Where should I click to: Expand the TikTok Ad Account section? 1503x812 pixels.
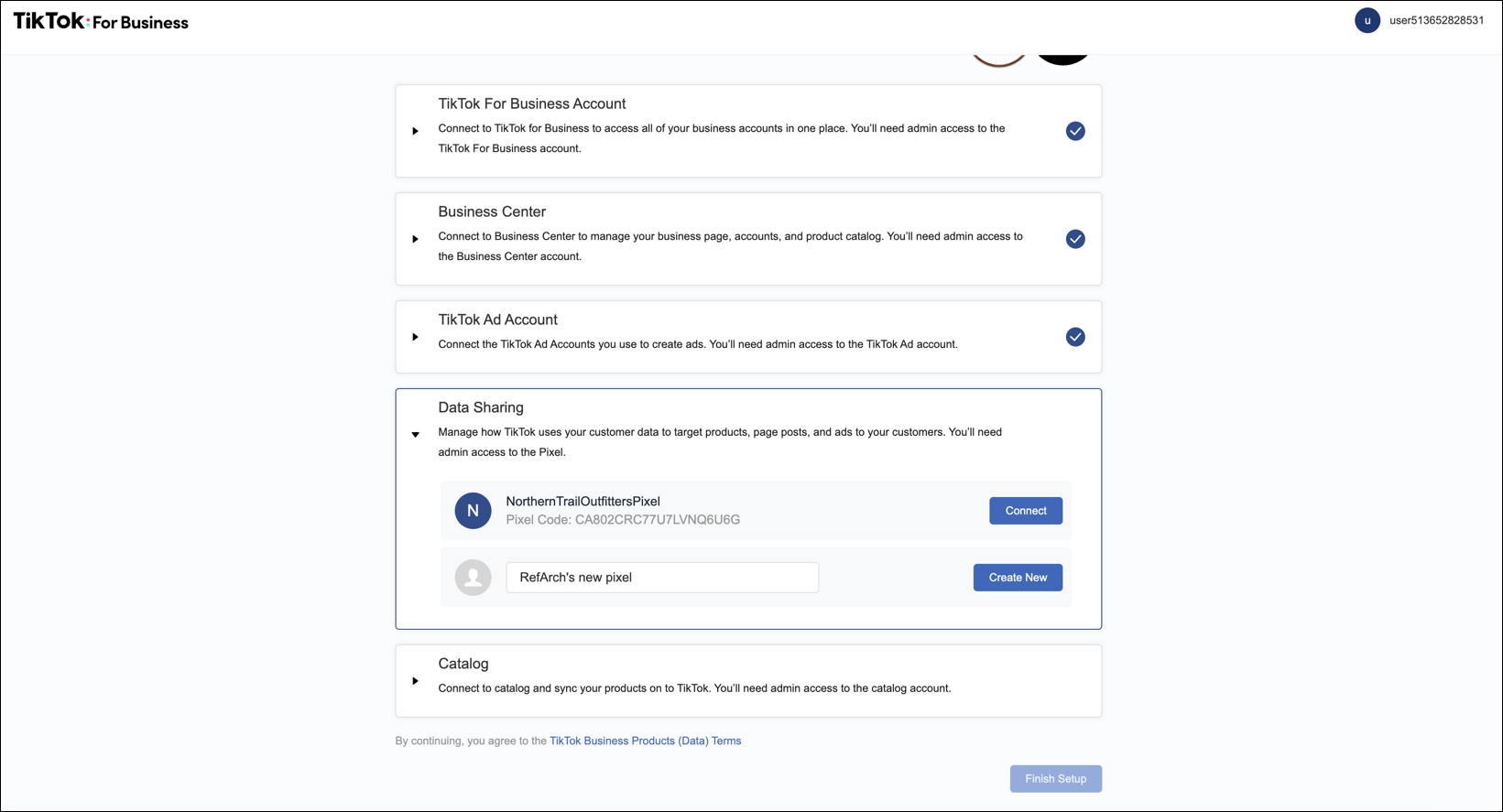(x=416, y=337)
